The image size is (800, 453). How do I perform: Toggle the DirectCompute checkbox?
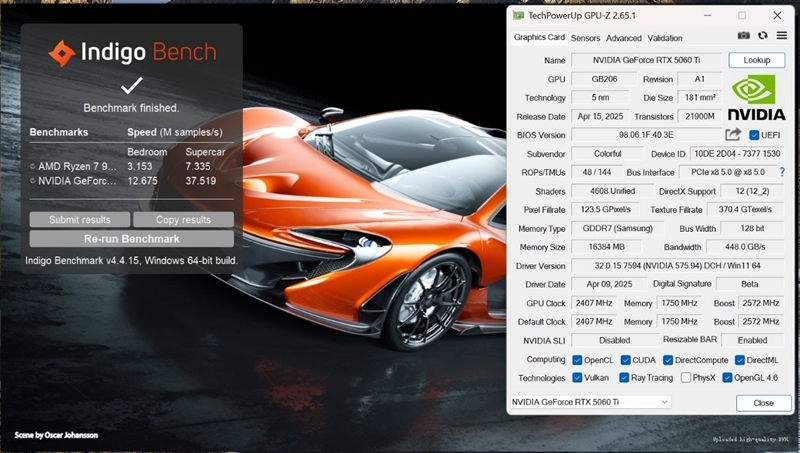[x=668, y=360]
